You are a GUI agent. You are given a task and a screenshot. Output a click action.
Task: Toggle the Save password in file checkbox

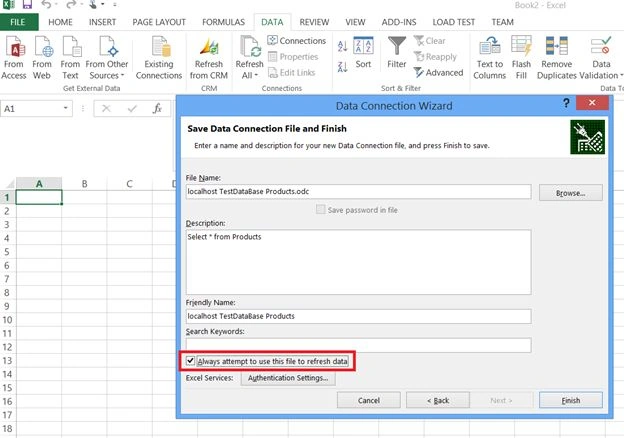[320, 209]
